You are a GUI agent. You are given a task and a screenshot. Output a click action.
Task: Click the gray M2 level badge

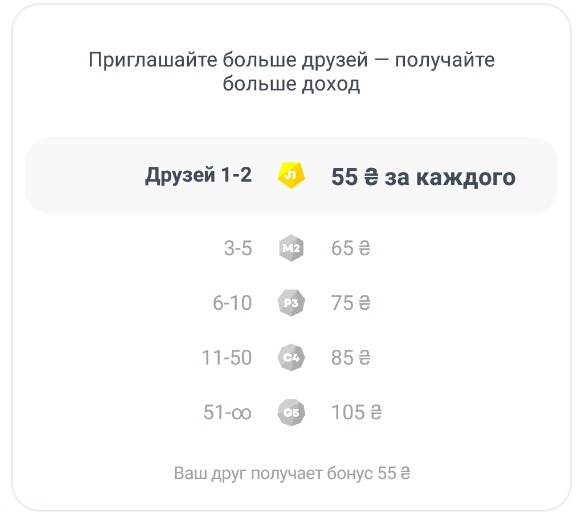pyautogui.click(x=291, y=248)
